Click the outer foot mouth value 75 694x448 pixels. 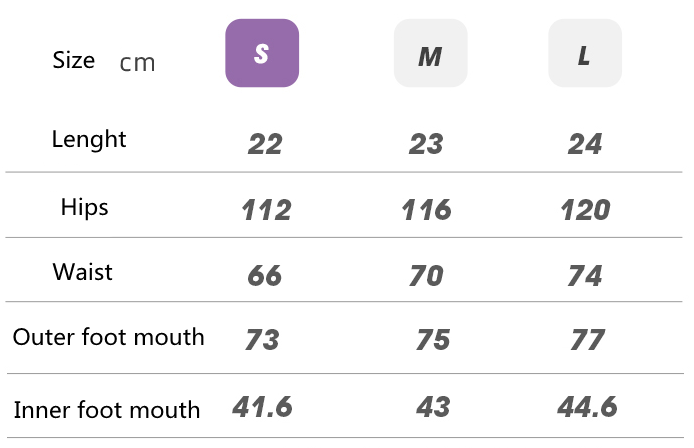point(433,340)
